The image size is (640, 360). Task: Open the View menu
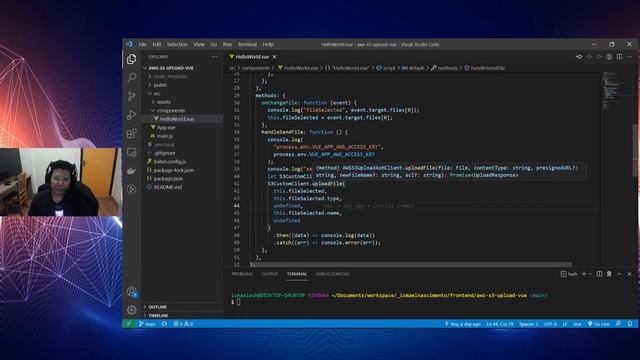(x=199, y=44)
